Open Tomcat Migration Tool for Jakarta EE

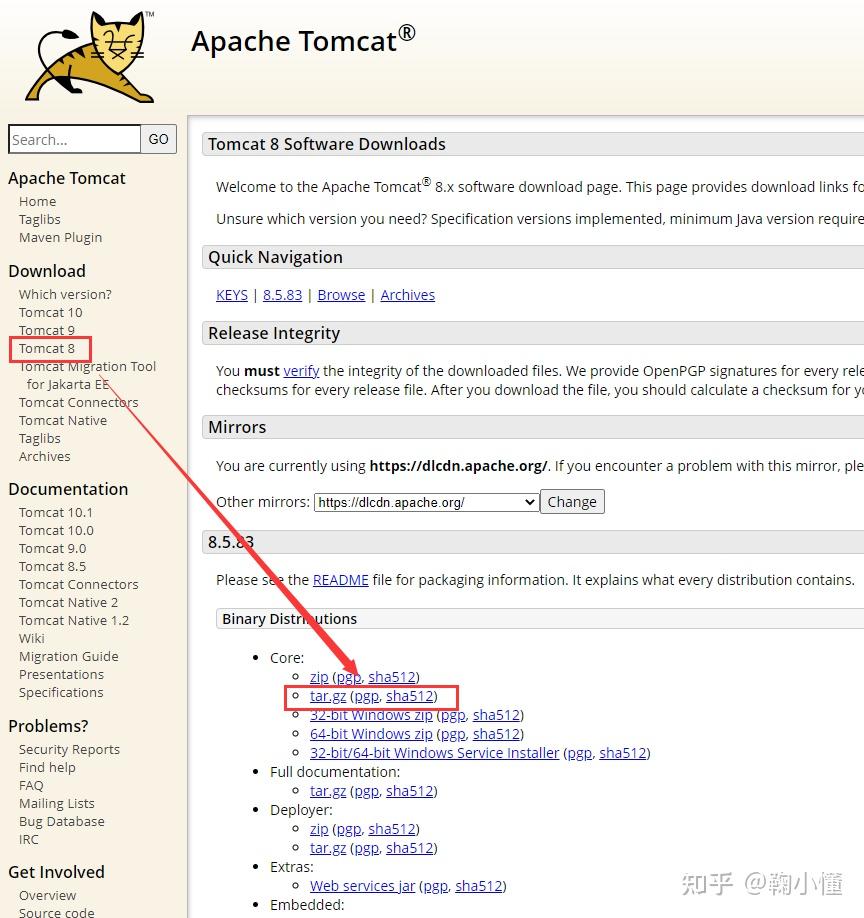[x=87, y=375]
